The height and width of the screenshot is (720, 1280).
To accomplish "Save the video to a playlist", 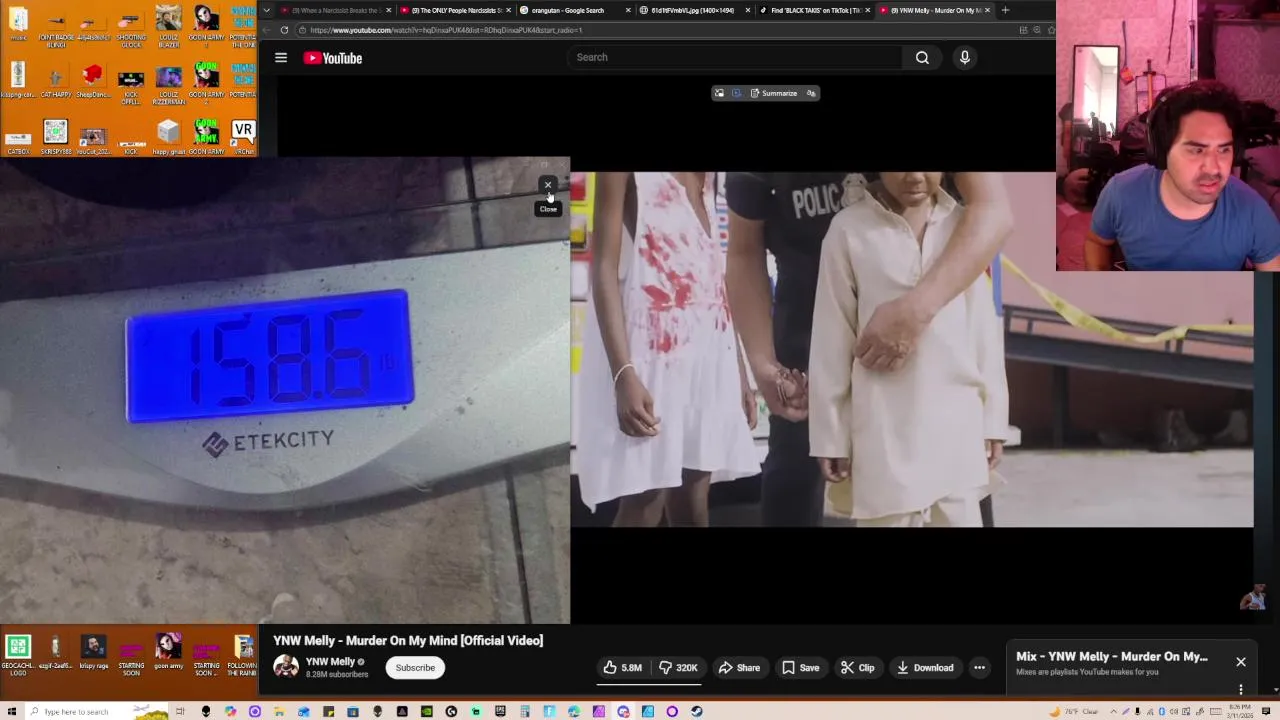I will click(x=801, y=668).
